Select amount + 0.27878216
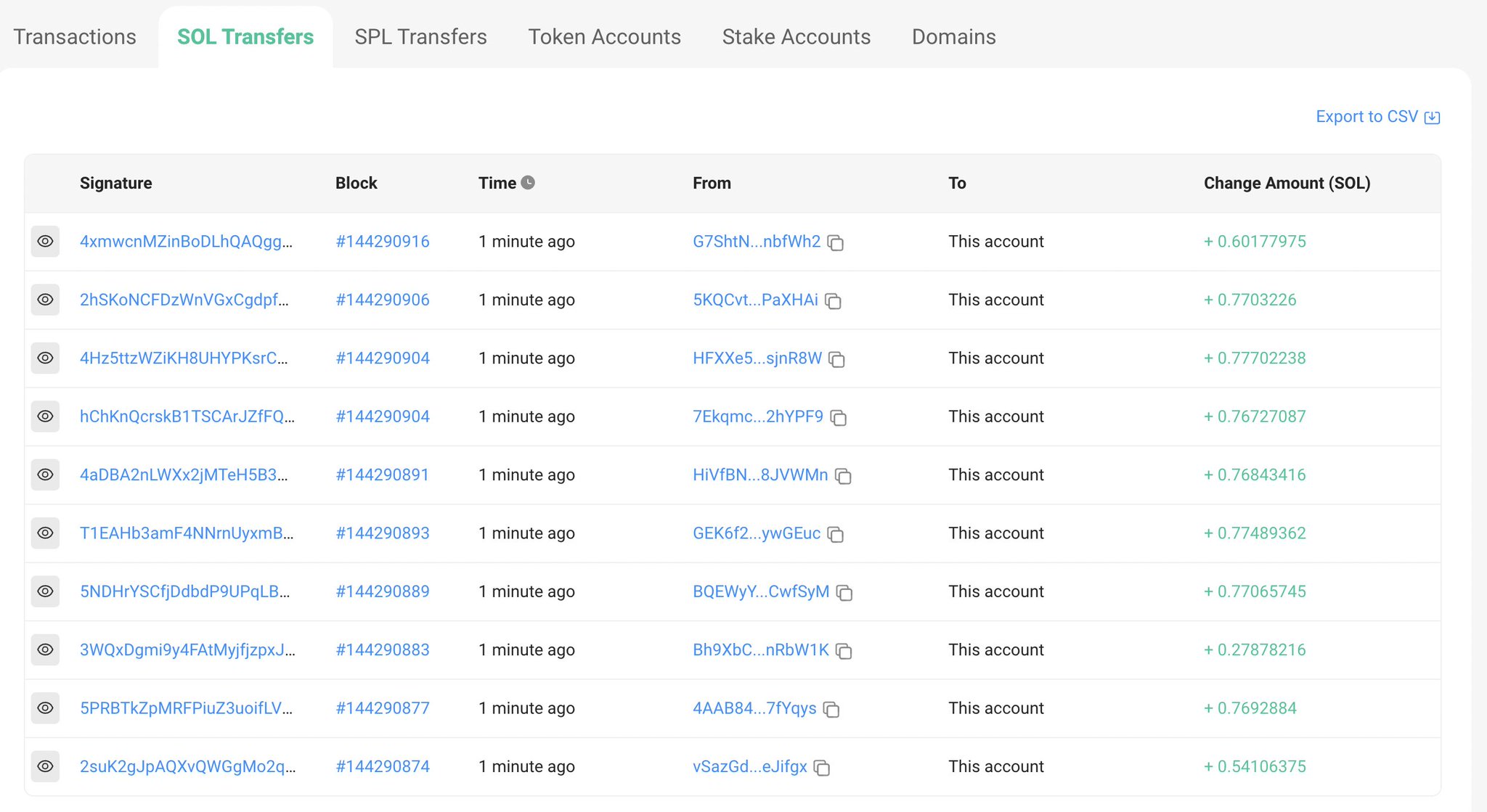The width and height of the screenshot is (1487, 812). click(1255, 649)
